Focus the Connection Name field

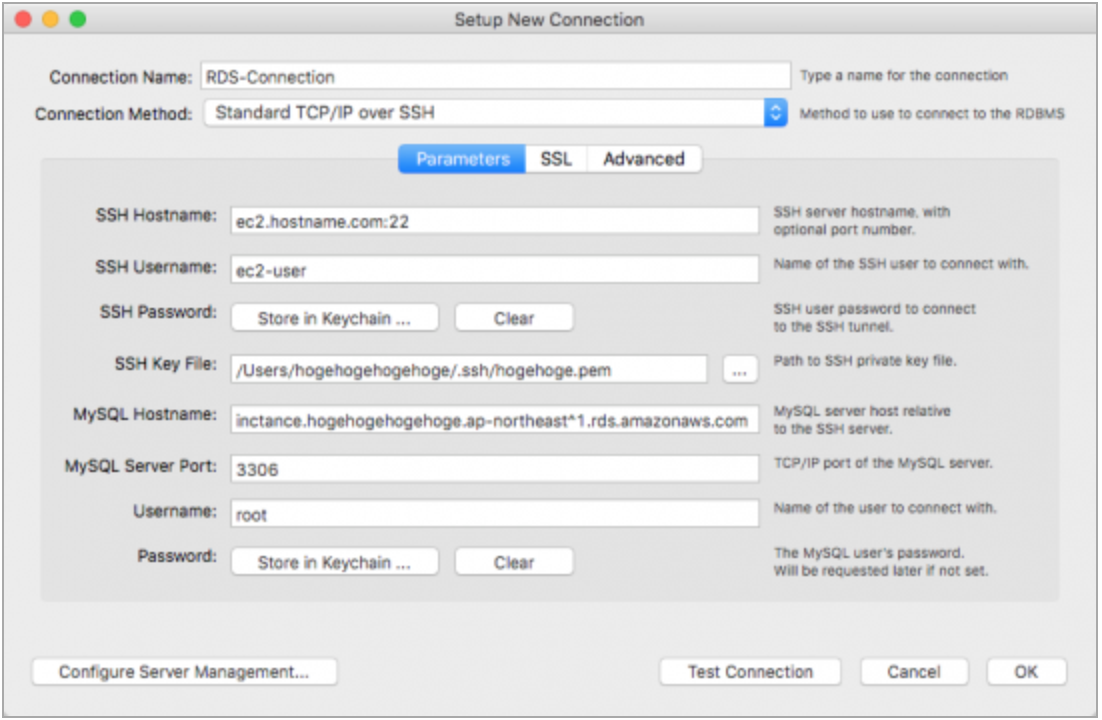pos(495,76)
